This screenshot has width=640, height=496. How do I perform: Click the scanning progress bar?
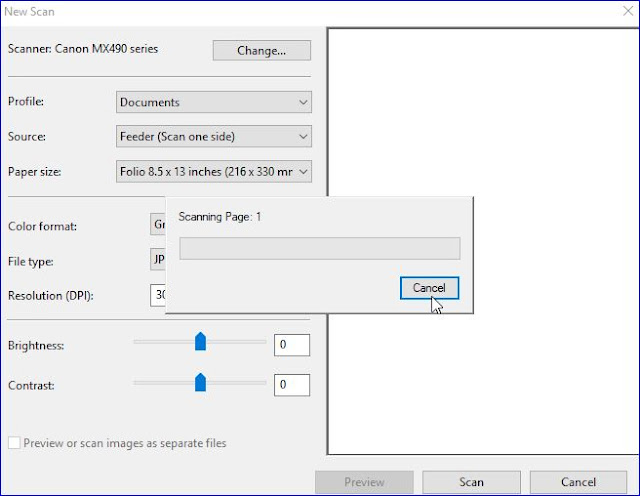point(320,248)
